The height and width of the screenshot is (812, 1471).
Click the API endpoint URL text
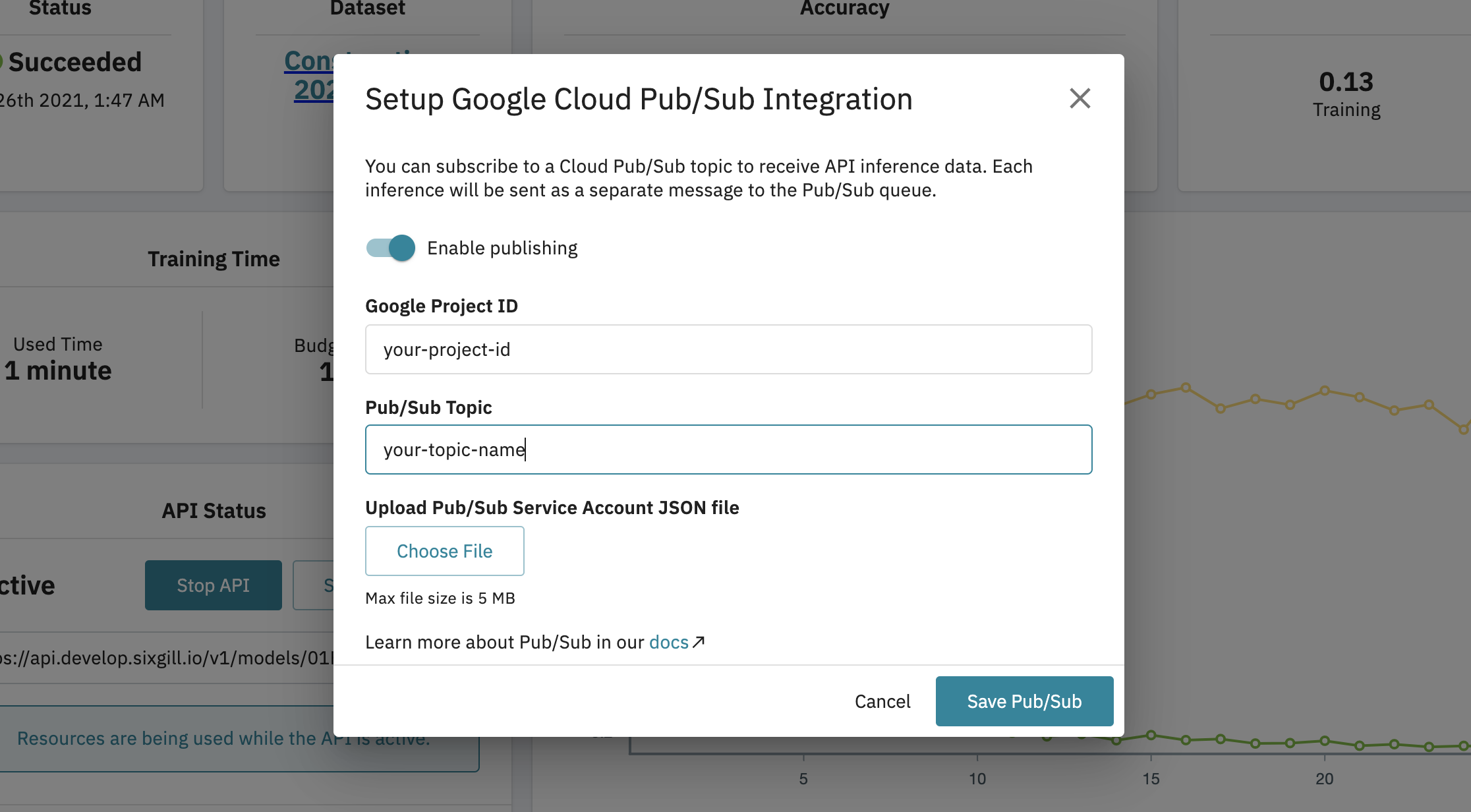167,658
